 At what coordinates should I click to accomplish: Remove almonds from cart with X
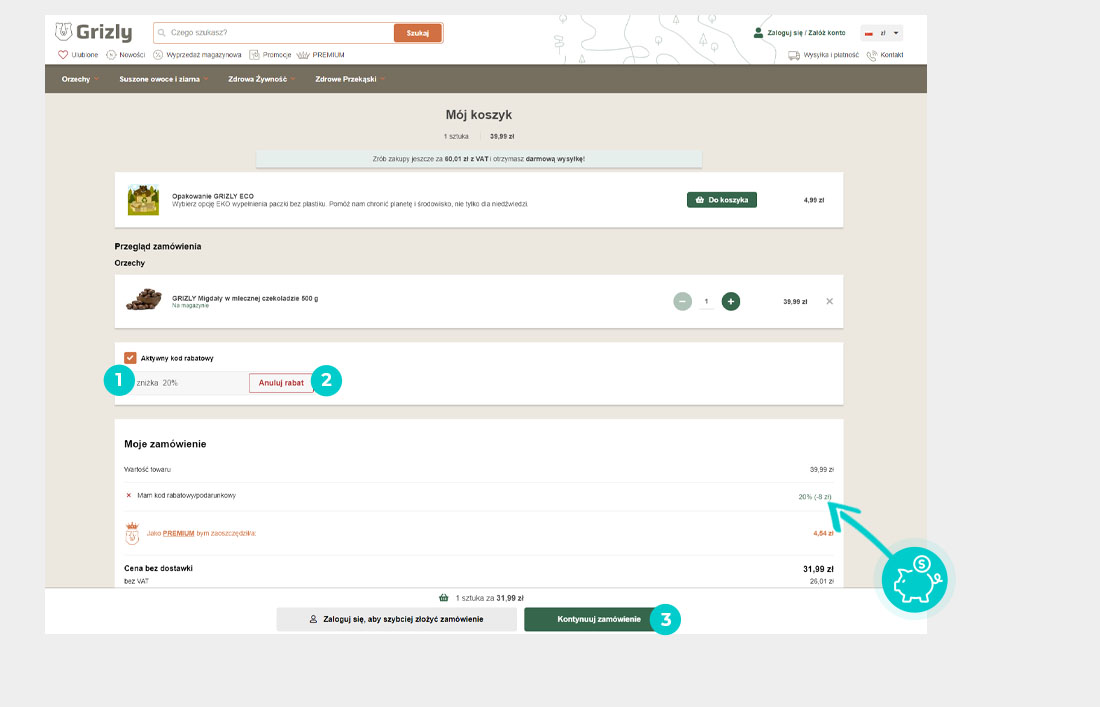(x=829, y=302)
